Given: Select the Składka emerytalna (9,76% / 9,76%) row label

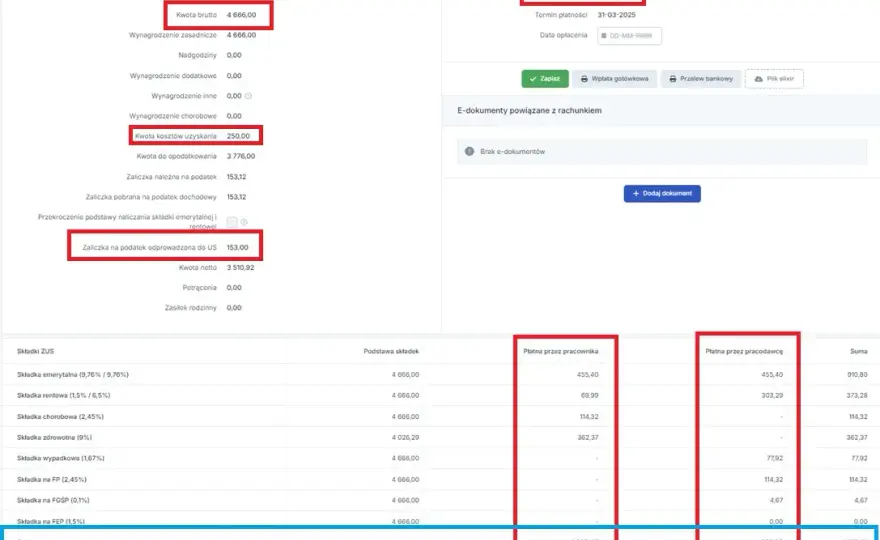Looking at the screenshot, I should pos(73,374).
